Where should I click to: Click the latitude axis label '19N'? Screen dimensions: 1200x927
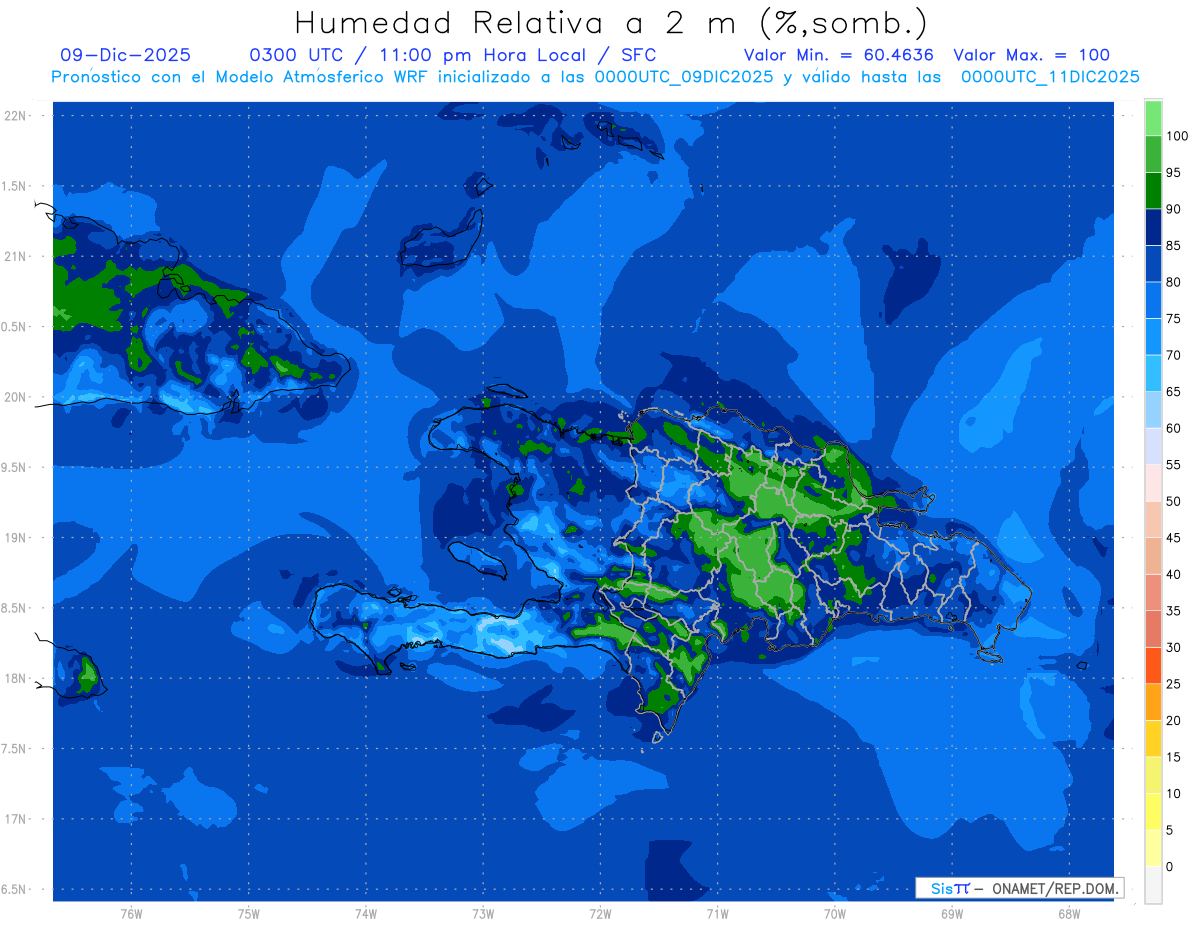(x=15, y=537)
